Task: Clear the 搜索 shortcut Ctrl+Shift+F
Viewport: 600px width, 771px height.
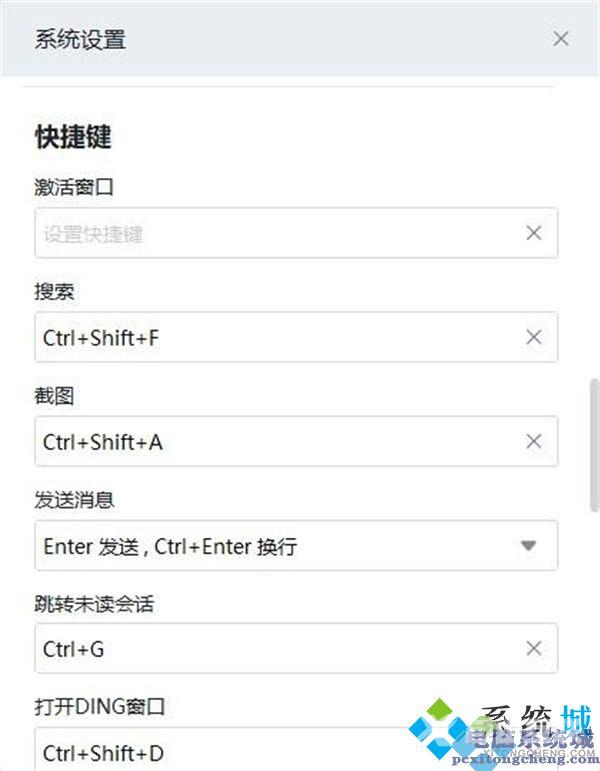Action: pyautogui.click(x=534, y=337)
